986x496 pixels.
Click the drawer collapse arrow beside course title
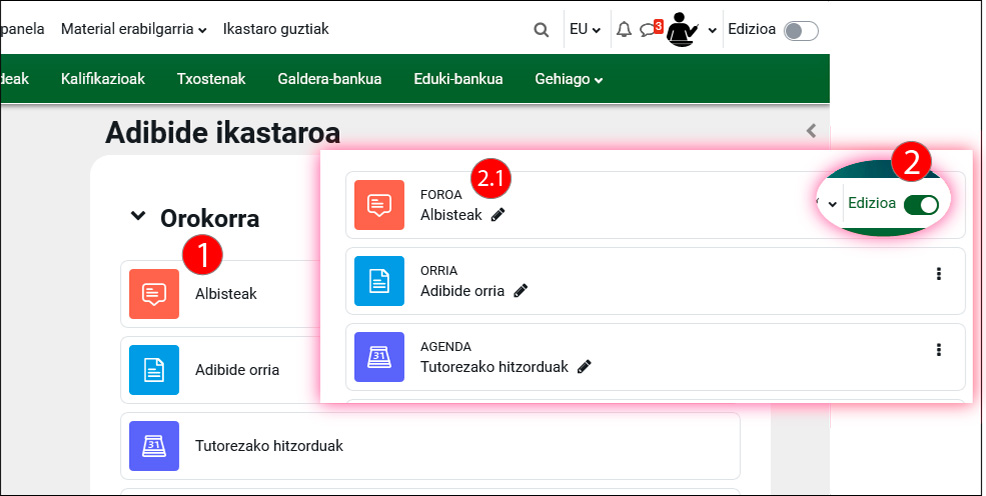point(811,130)
